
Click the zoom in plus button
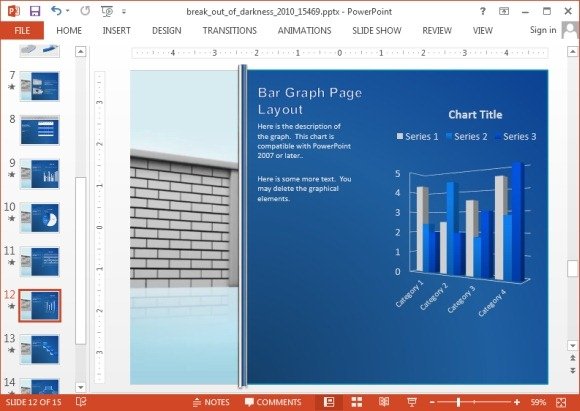click(517, 402)
